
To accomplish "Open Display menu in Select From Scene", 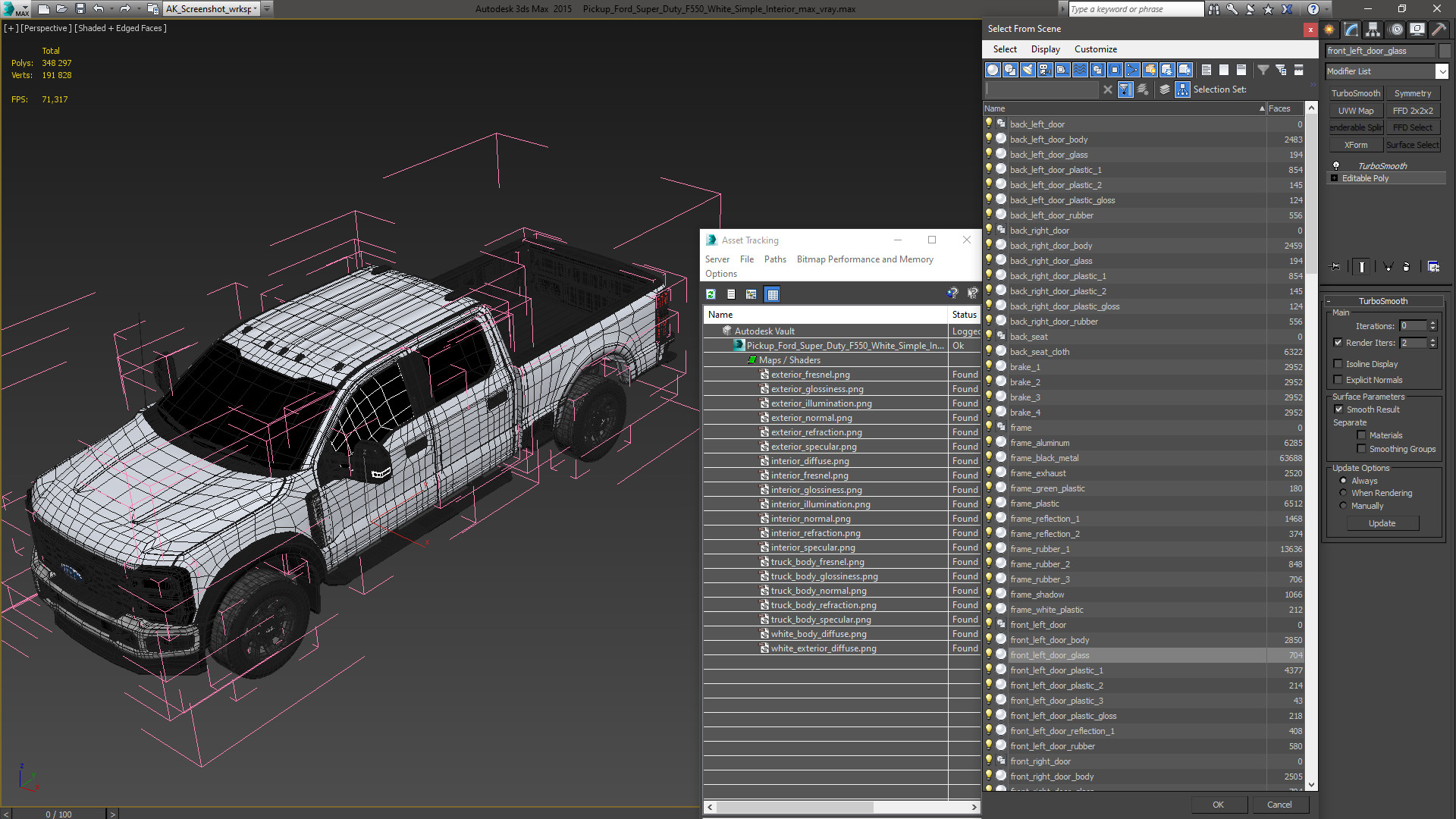I will [x=1045, y=49].
